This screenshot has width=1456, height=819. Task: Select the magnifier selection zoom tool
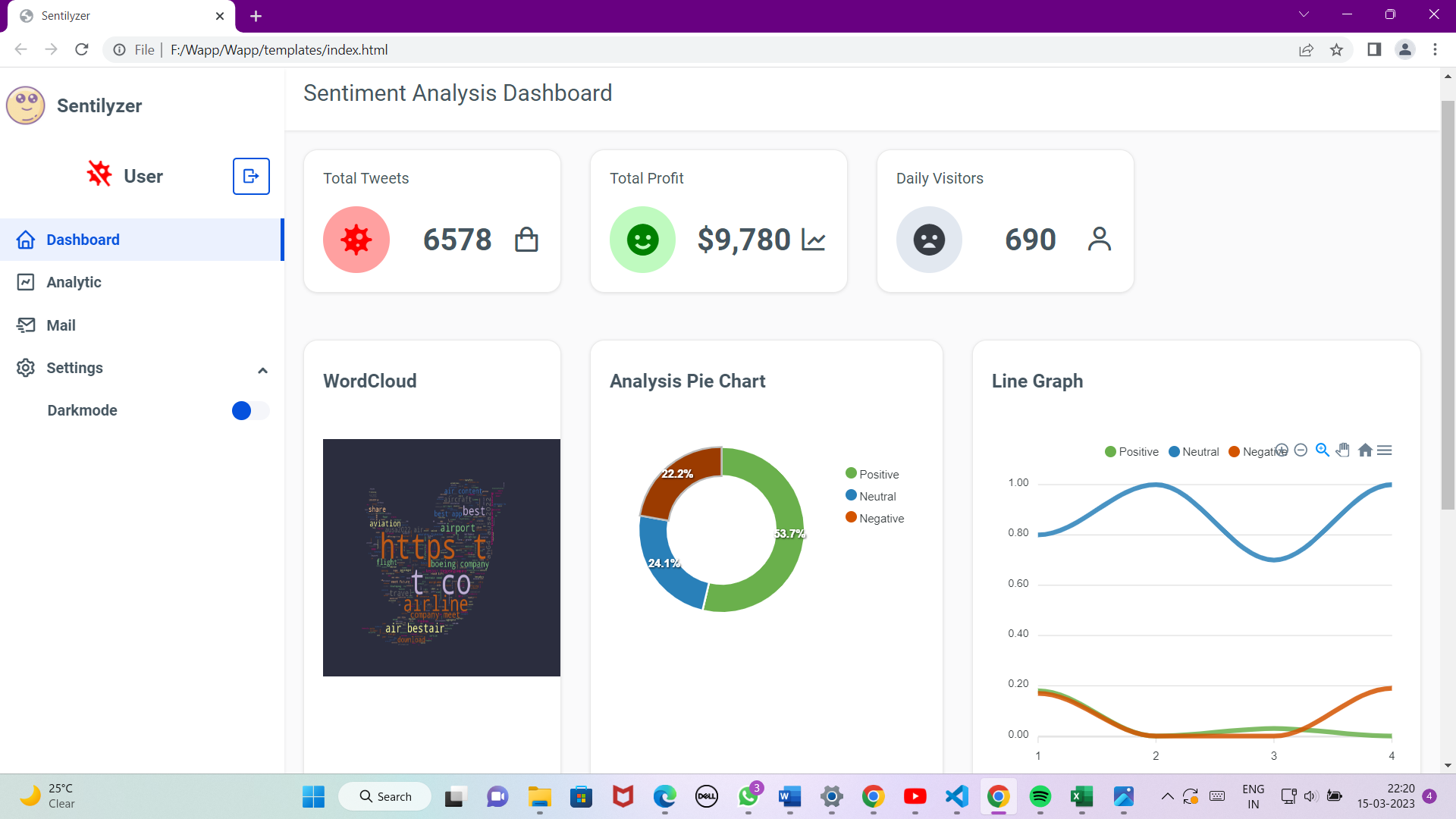[x=1322, y=450]
